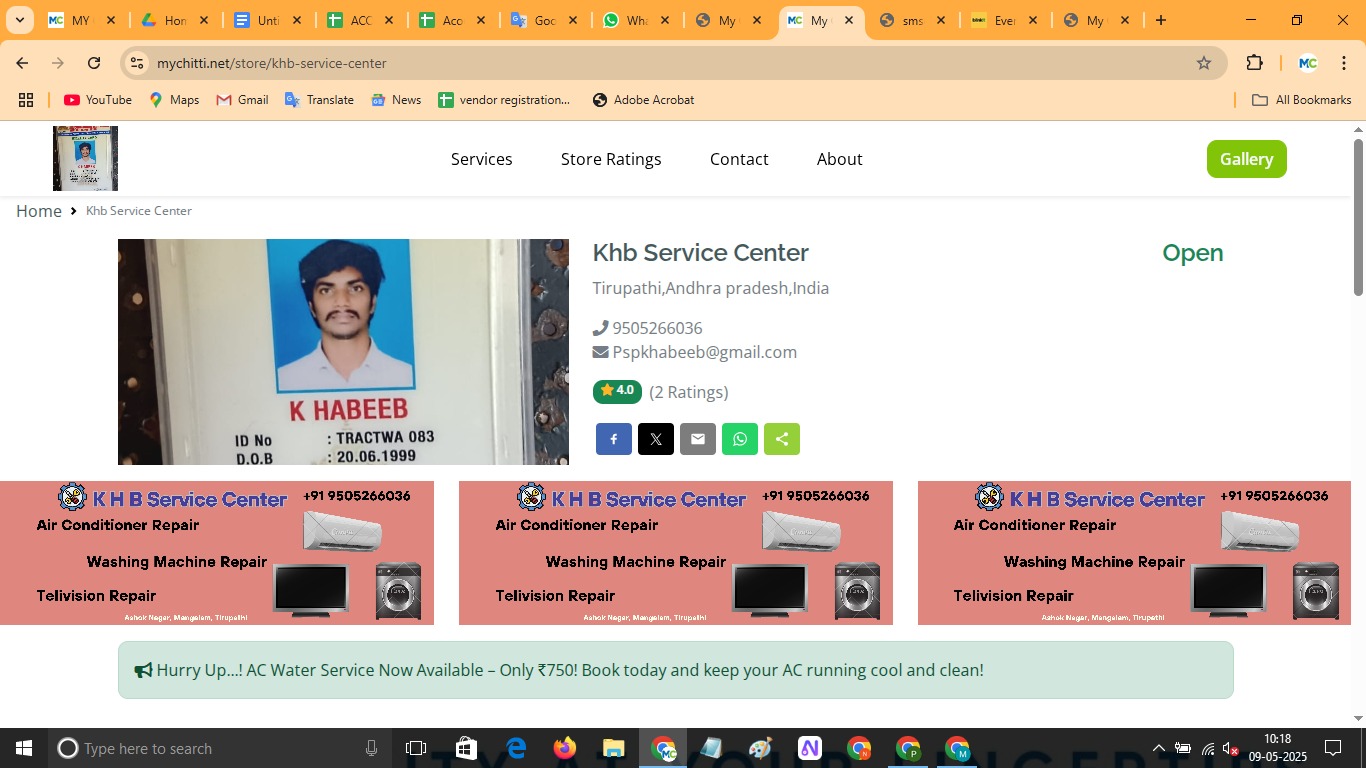Share store via X icon
Screen dimensions: 1366x768
coord(656,439)
